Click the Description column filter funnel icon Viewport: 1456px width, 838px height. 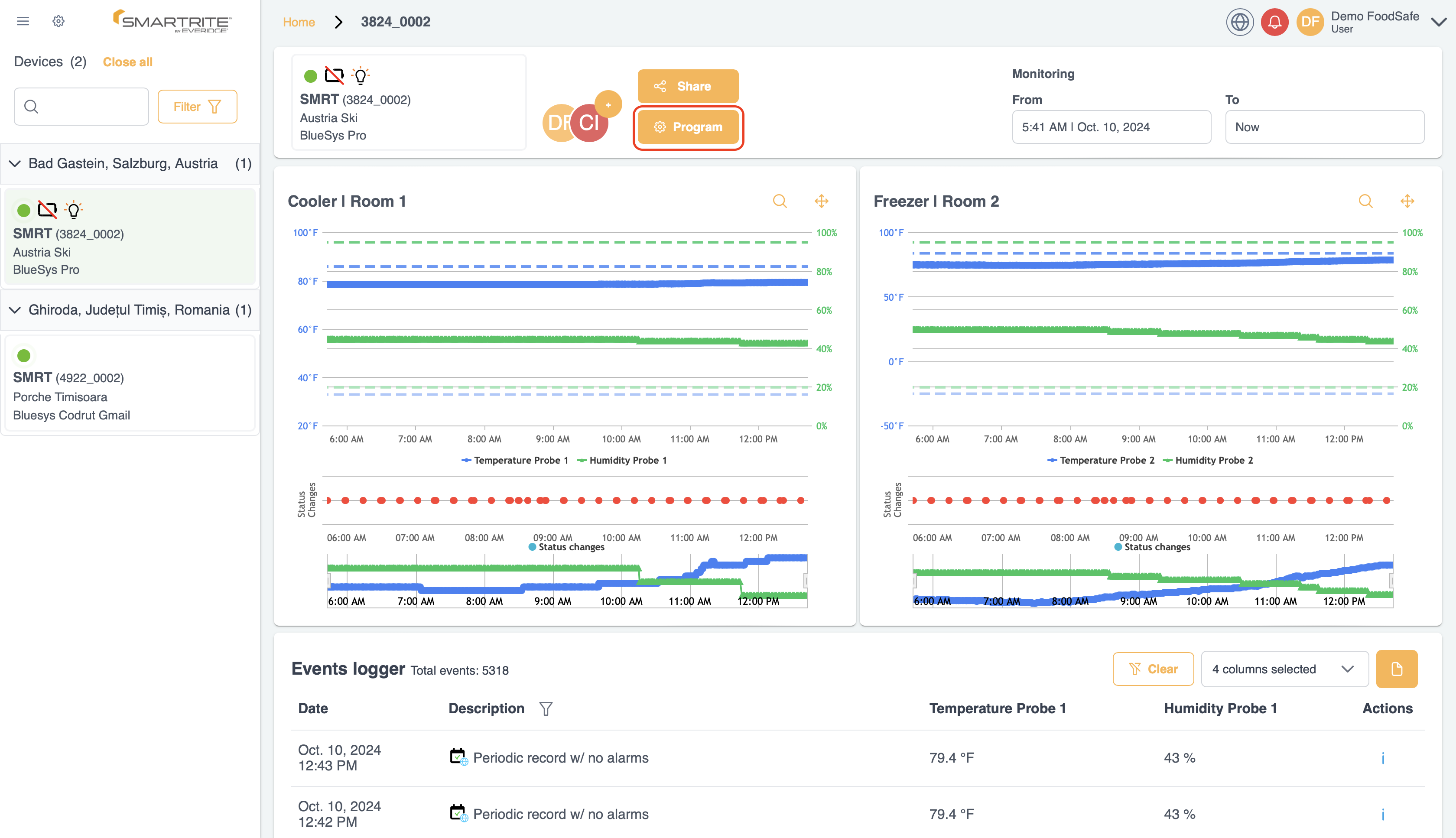coord(546,708)
